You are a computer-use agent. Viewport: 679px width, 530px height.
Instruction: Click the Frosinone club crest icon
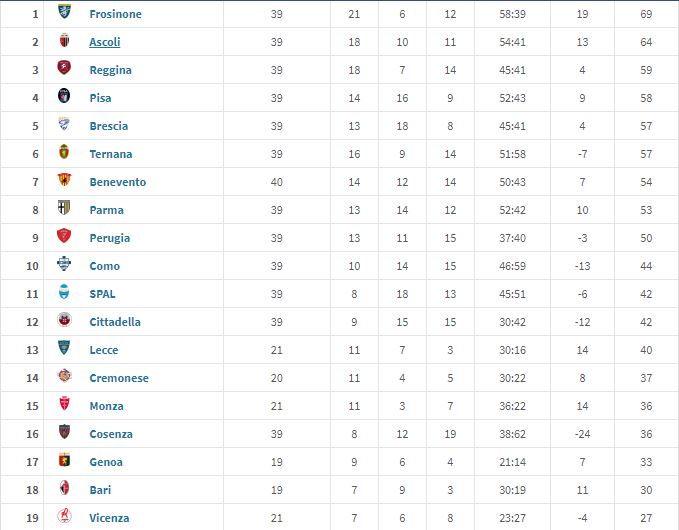click(65, 14)
